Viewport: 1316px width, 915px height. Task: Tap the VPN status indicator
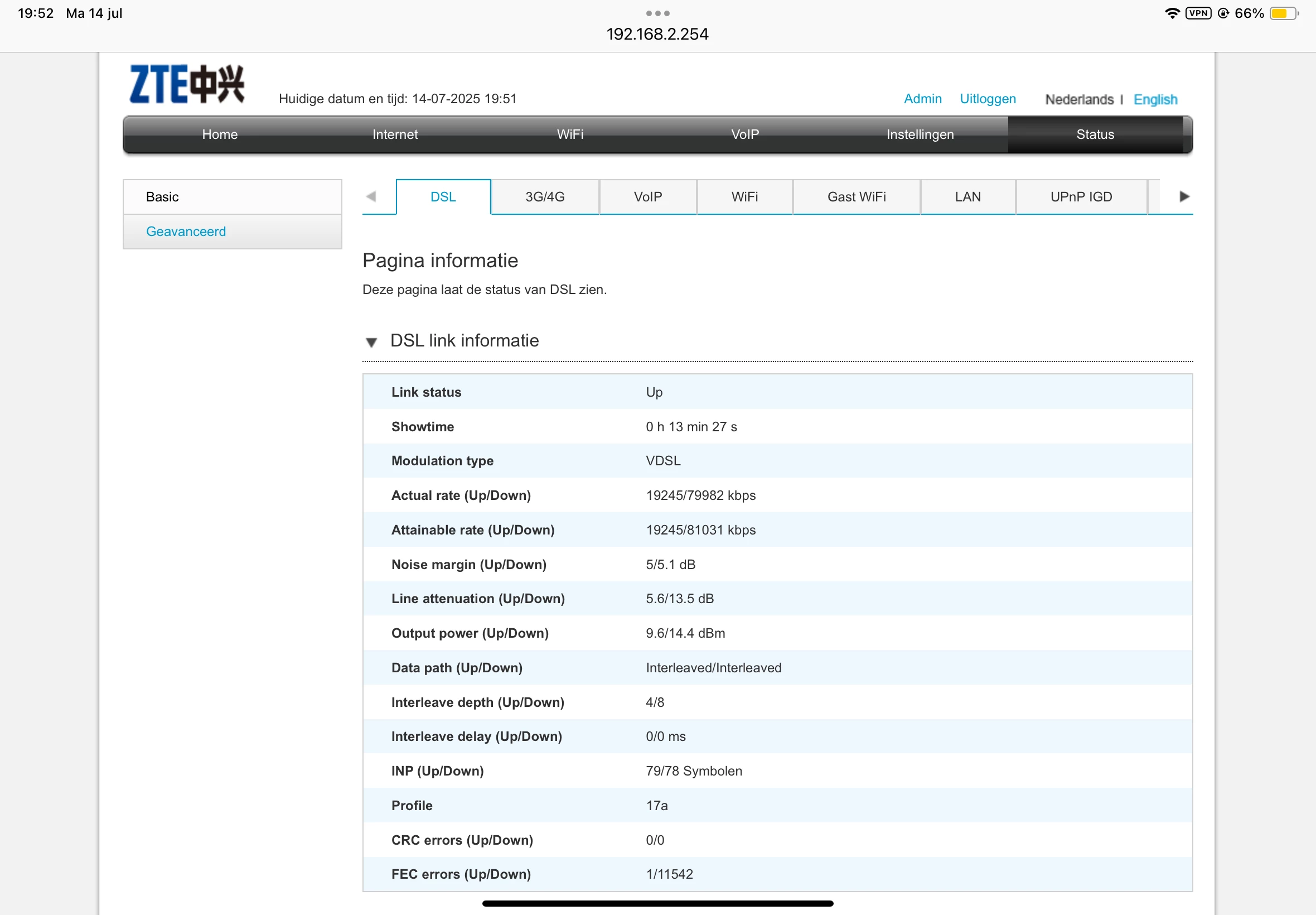(1198, 13)
